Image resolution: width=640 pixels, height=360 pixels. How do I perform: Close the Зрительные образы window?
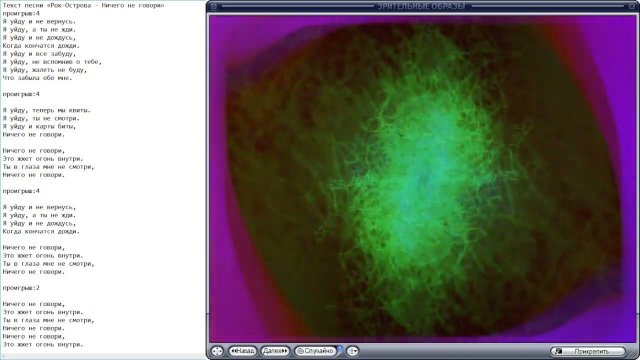tap(632, 6)
